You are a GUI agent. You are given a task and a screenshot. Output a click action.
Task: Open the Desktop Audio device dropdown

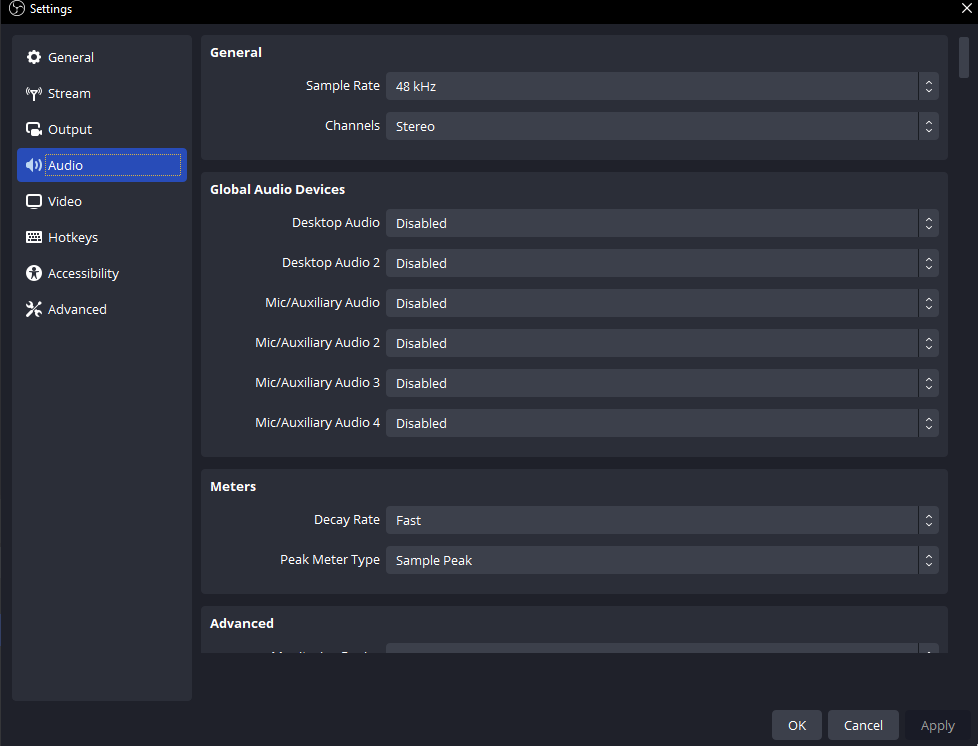[x=662, y=223]
